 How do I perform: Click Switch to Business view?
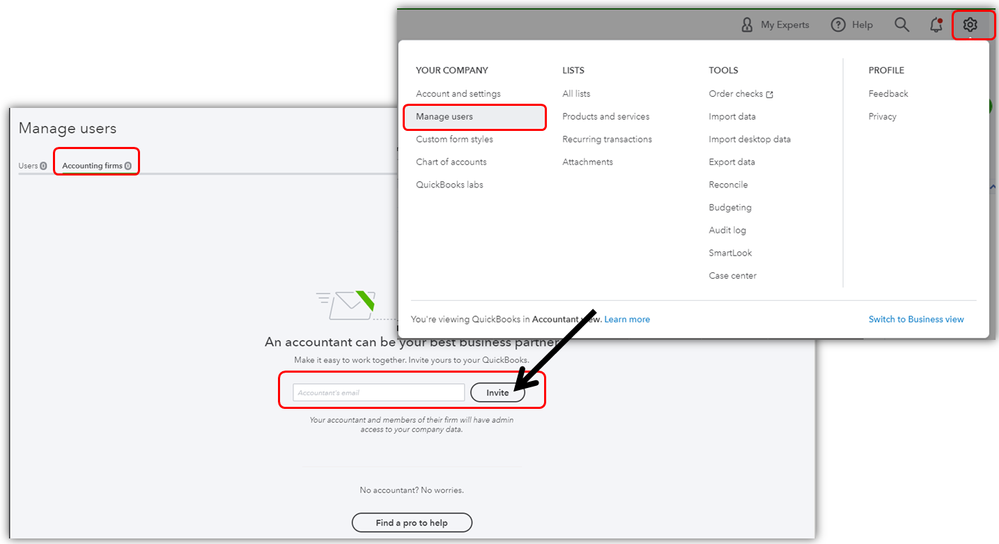(x=916, y=319)
